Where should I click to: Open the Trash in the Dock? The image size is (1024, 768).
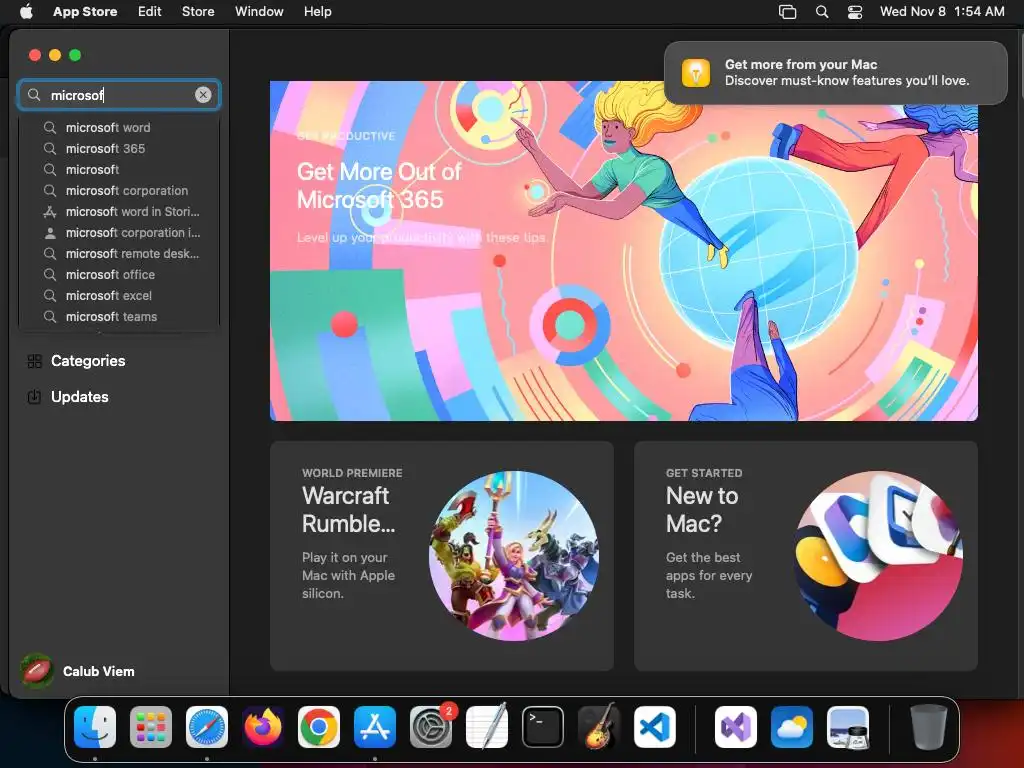click(x=929, y=727)
